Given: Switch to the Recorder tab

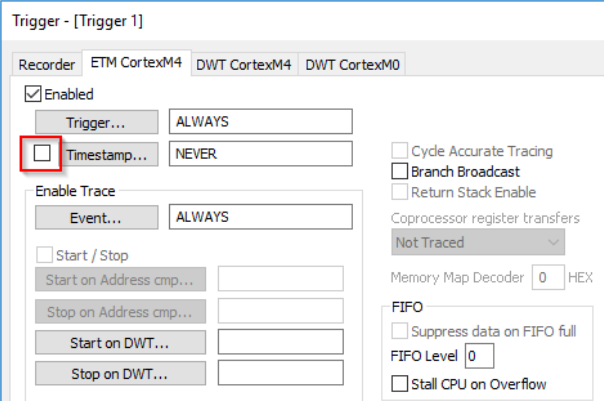Looking at the screenshot, I should click(x=47, y=65).
